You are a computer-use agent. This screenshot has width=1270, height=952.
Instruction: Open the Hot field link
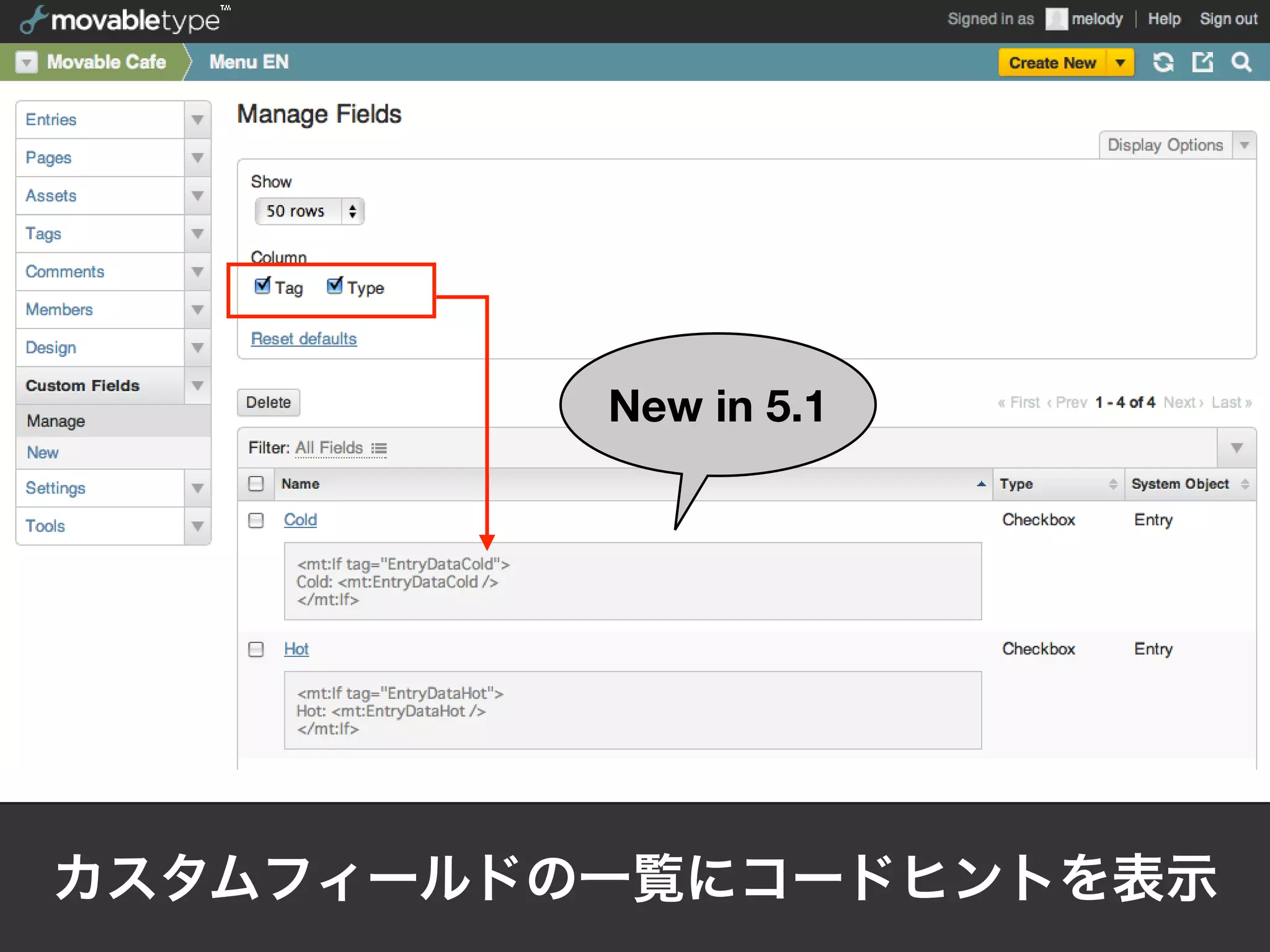(296, 649)
